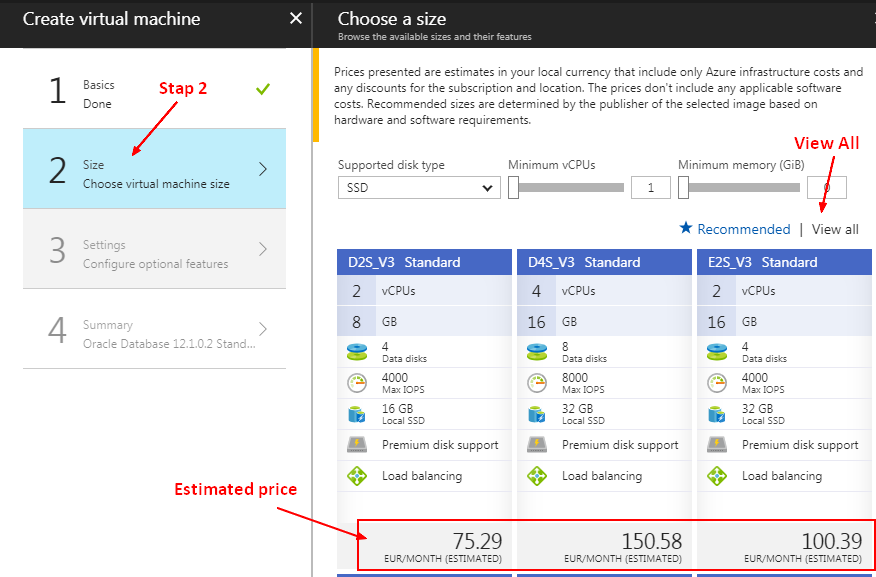This screenshot has width=876, height=577.
Task: Click the 16 GB Local SSD text
Action: click(x=403, y=414)
